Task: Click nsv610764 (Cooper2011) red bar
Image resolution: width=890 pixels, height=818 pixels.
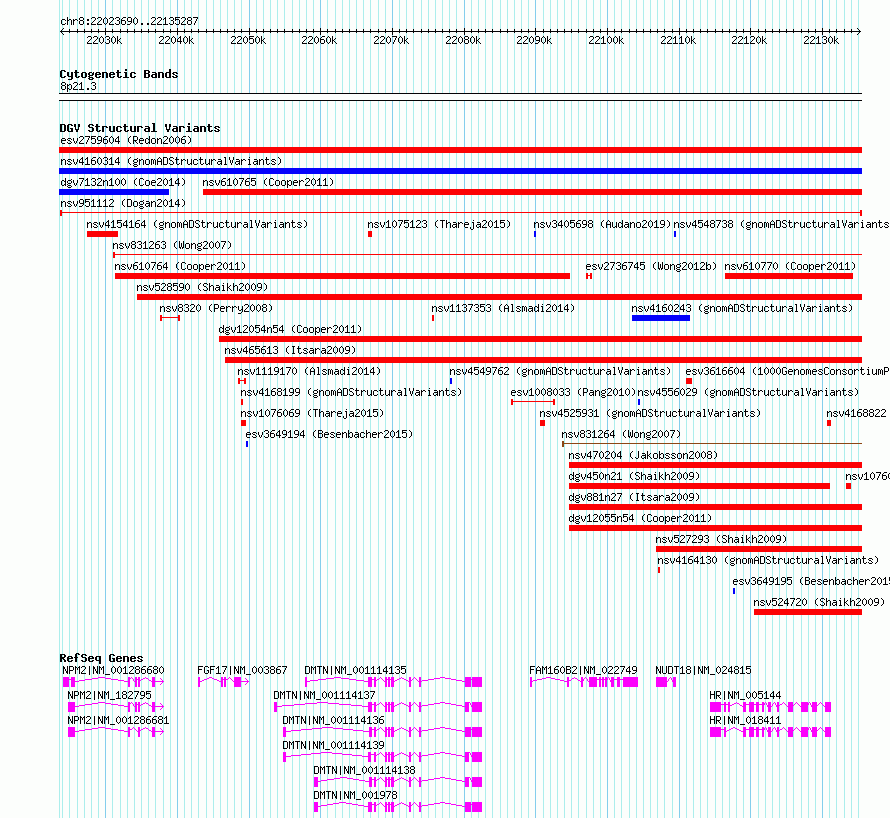Action: tap(342, 276)
